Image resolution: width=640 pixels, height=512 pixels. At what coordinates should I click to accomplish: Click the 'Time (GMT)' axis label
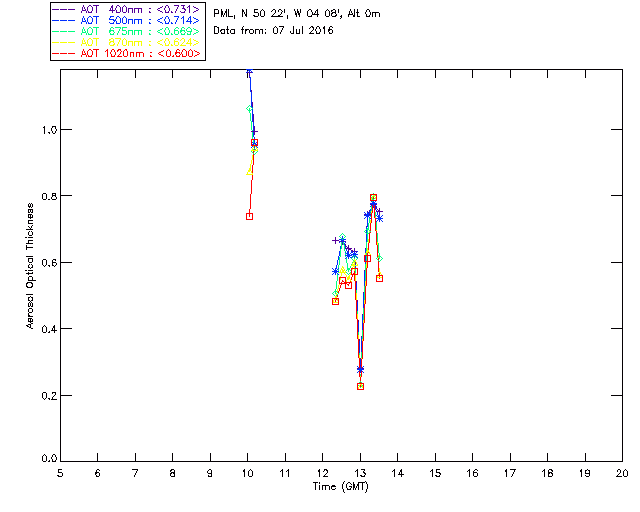(340, 487)
